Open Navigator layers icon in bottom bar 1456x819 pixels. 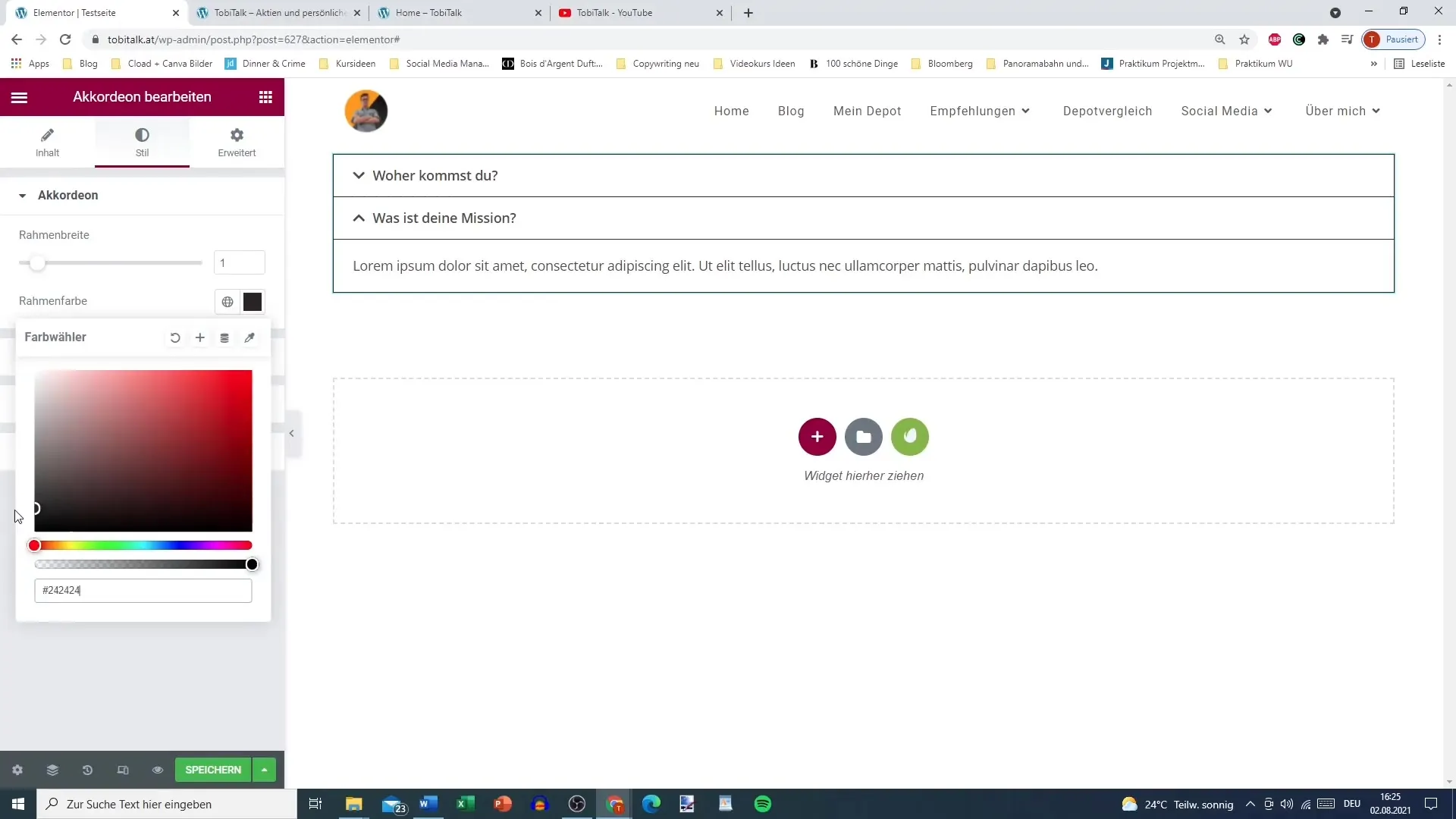[52, 770]
